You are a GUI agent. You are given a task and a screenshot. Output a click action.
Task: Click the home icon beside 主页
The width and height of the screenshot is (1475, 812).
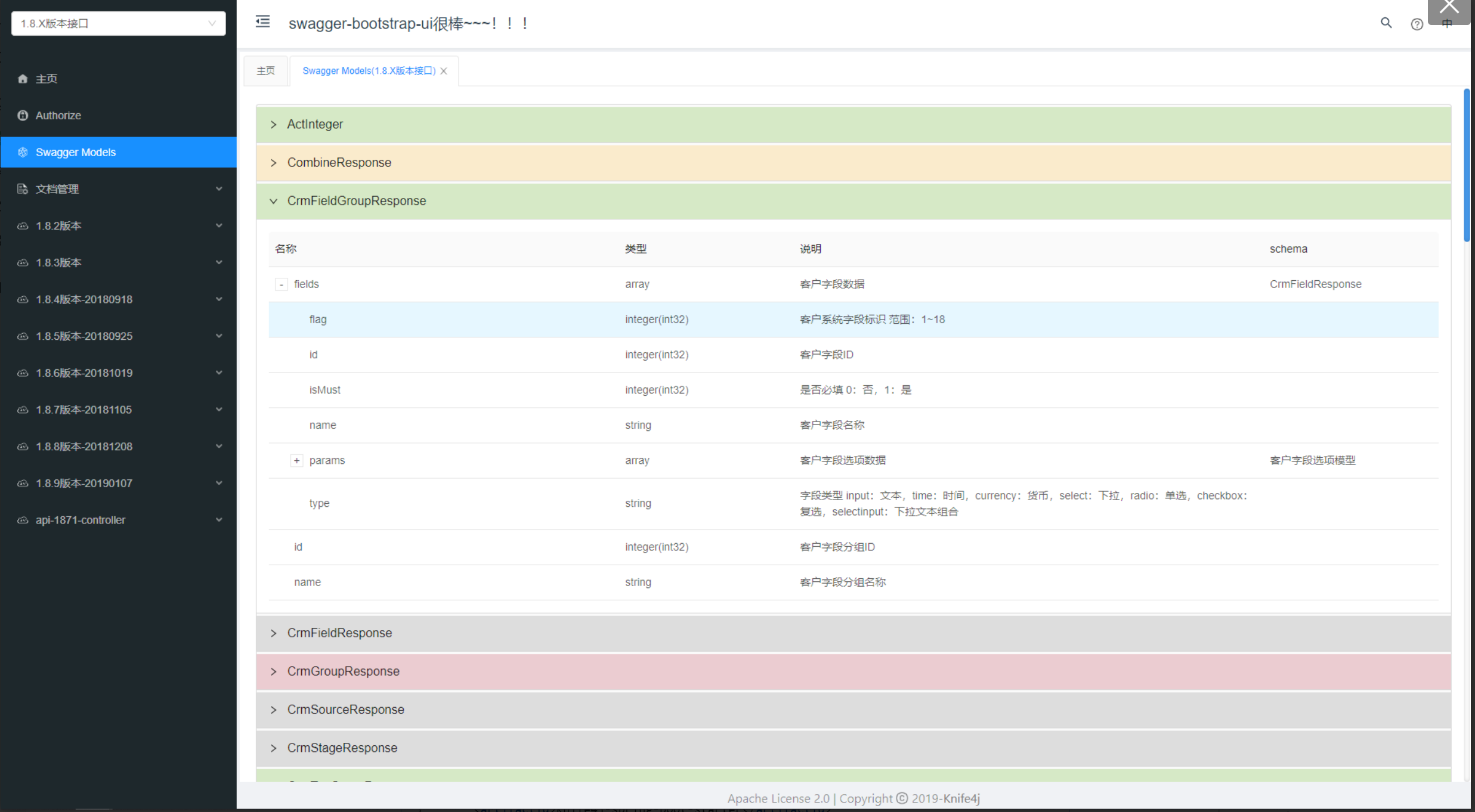point(23,79)
